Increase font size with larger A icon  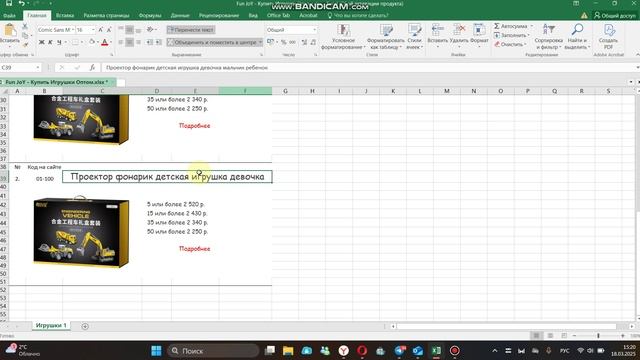100,30
